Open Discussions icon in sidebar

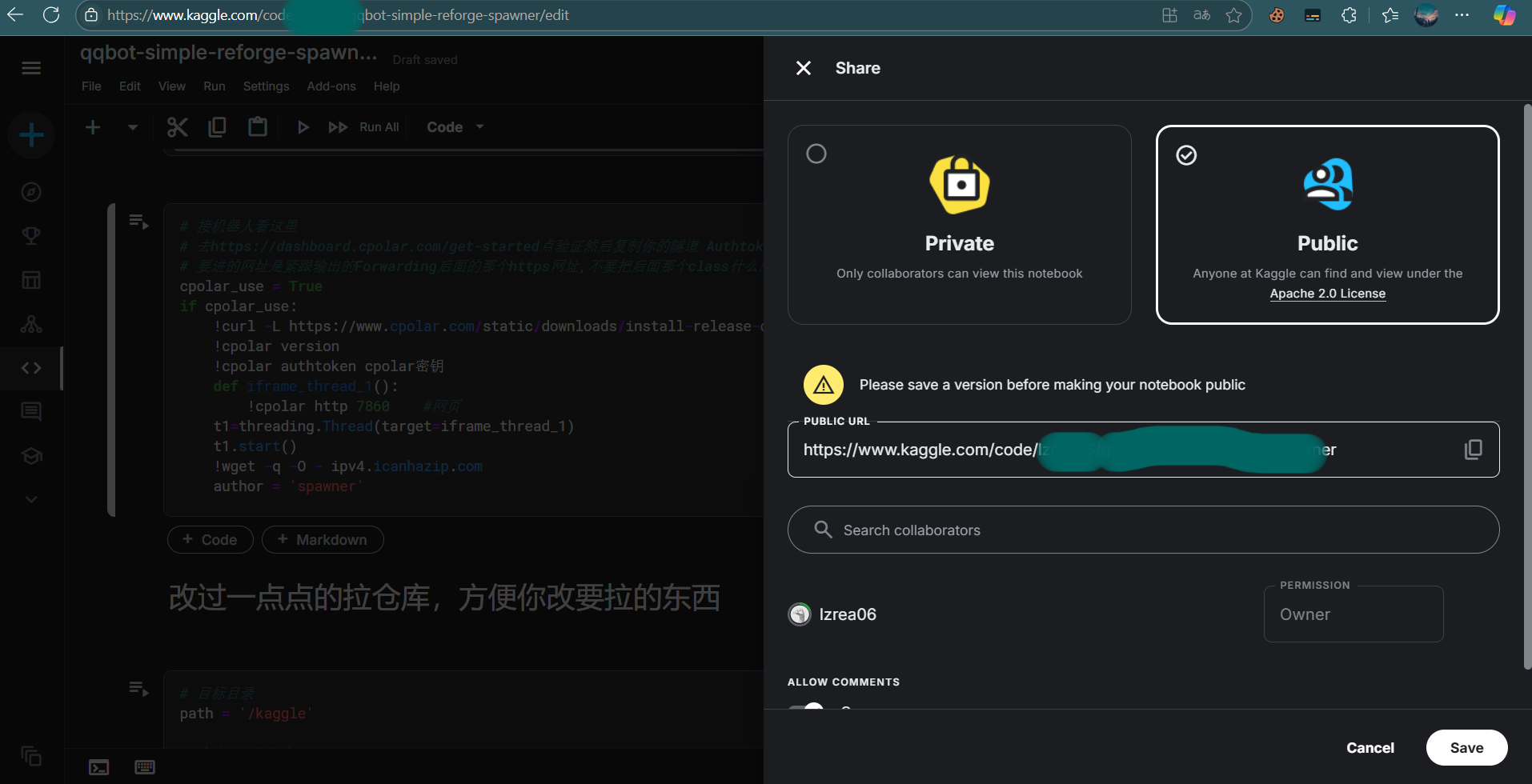pos(31,412)
